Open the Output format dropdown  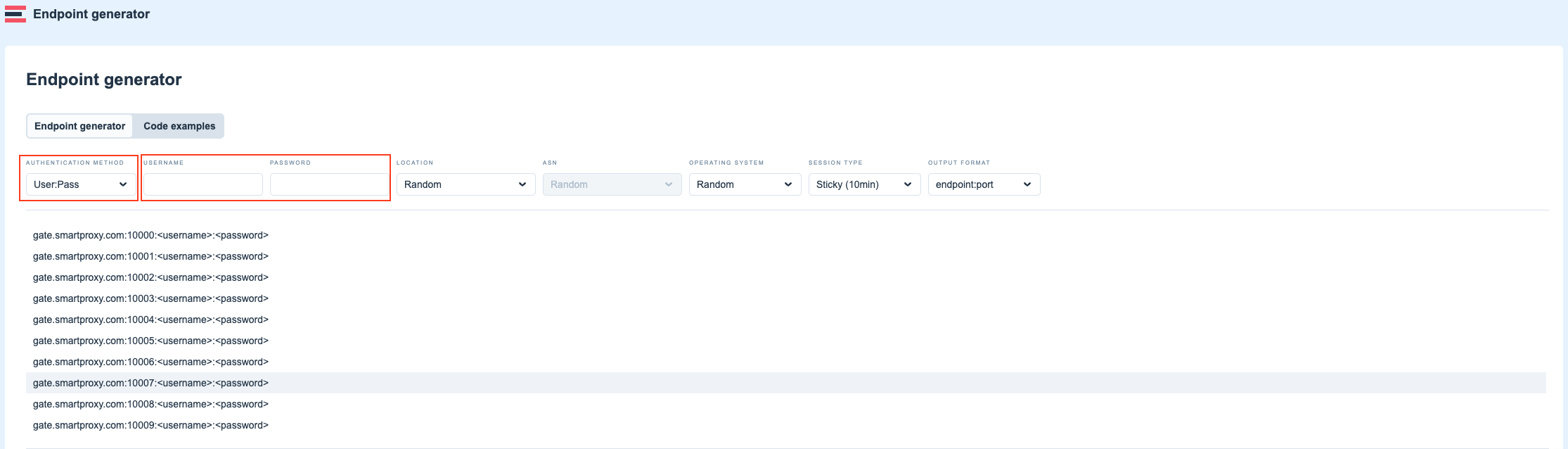click(984, 184)
